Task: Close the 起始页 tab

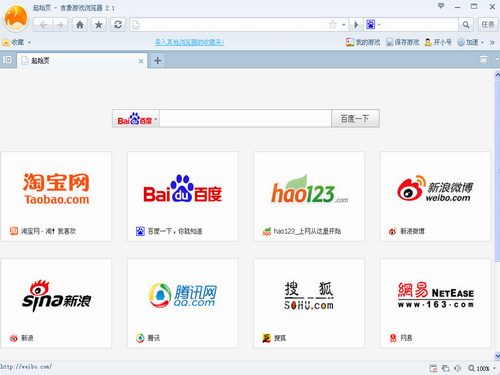Action: pyautogui.click(x=141, y=61)
